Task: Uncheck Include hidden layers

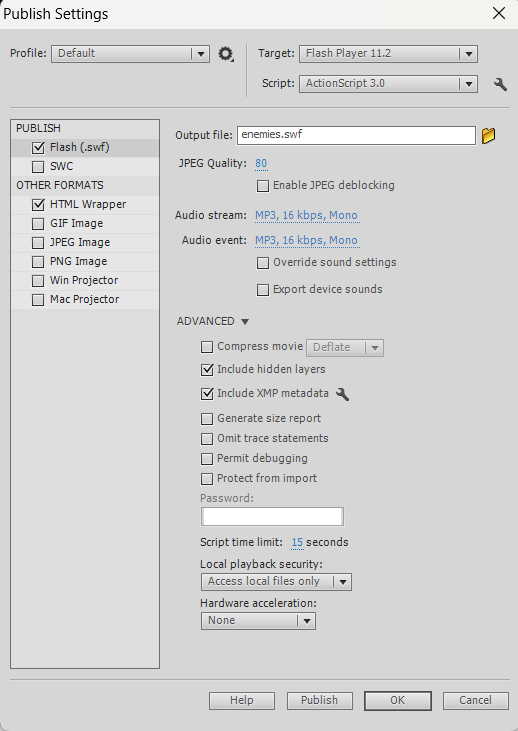Action: click(207, 370)
